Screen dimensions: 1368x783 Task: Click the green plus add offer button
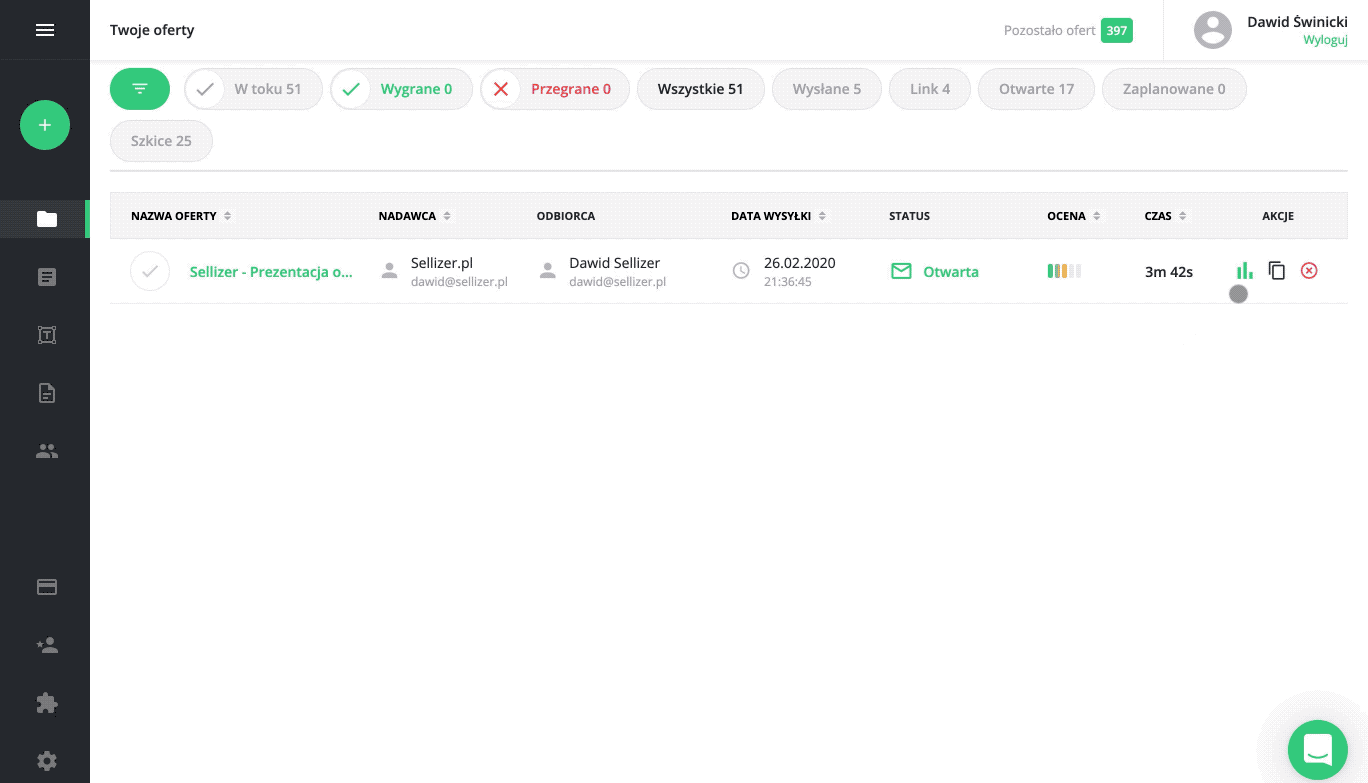[45, 126]
